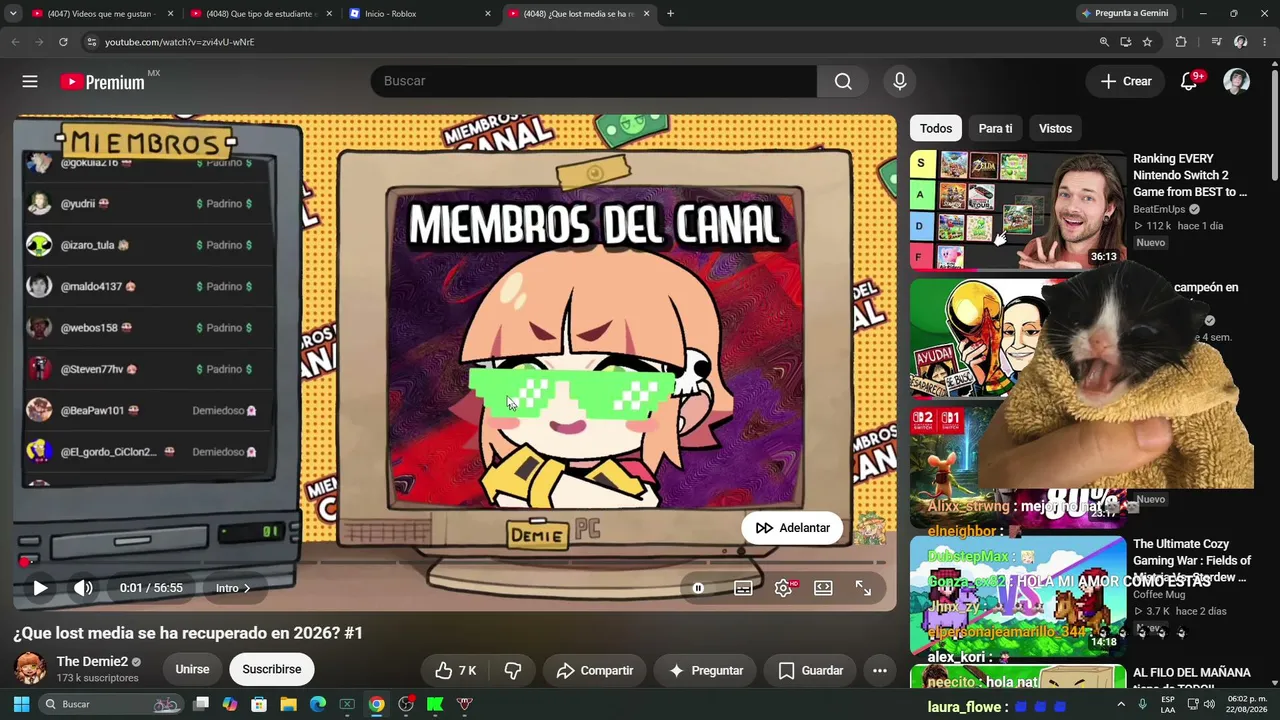The height and width of the screenshot is (720, 1280).
Task: Open The Ultimate Cozy Gaming War video
Action: pyautogui.click(x=1192, y=560)
